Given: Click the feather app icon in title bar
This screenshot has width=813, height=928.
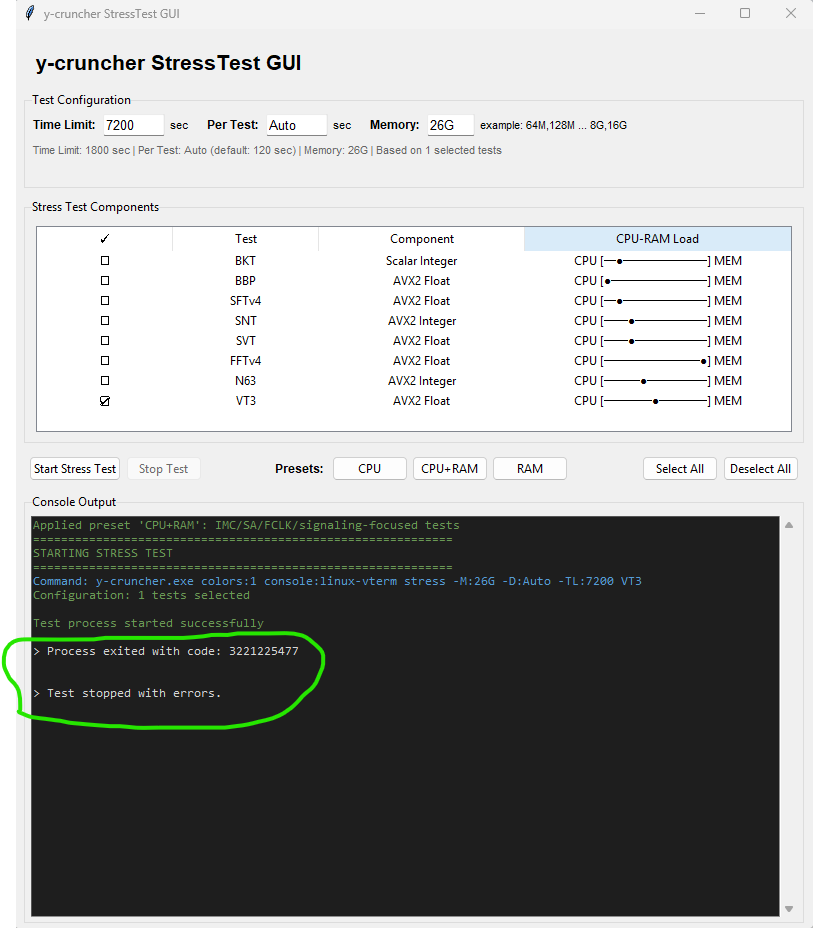Looking at the screenshot, I should 30,13.
